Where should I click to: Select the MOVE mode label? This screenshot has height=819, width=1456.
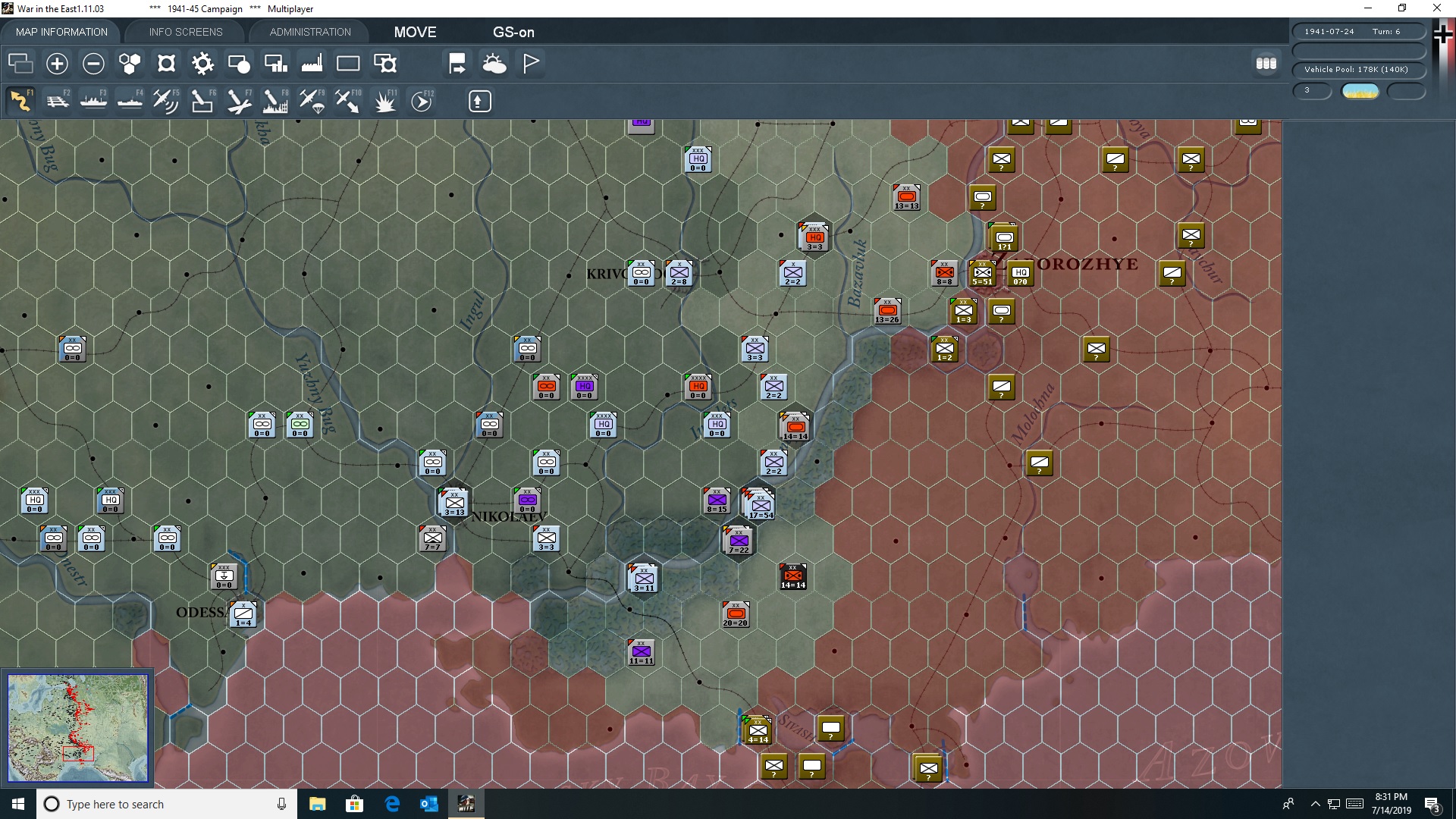click(x=415, y=32)
